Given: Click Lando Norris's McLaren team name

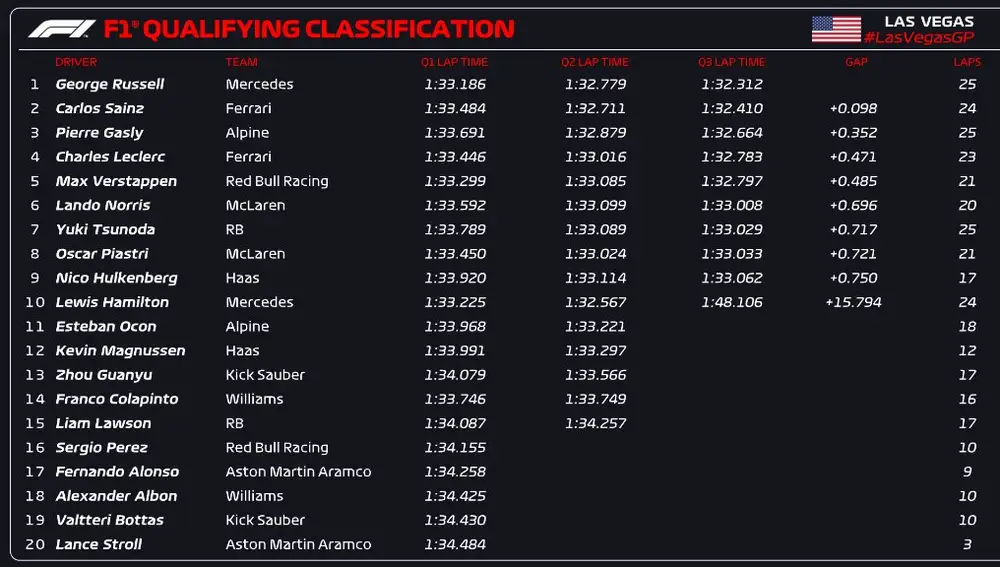Looking at the screenshot, I should [255, 205].
